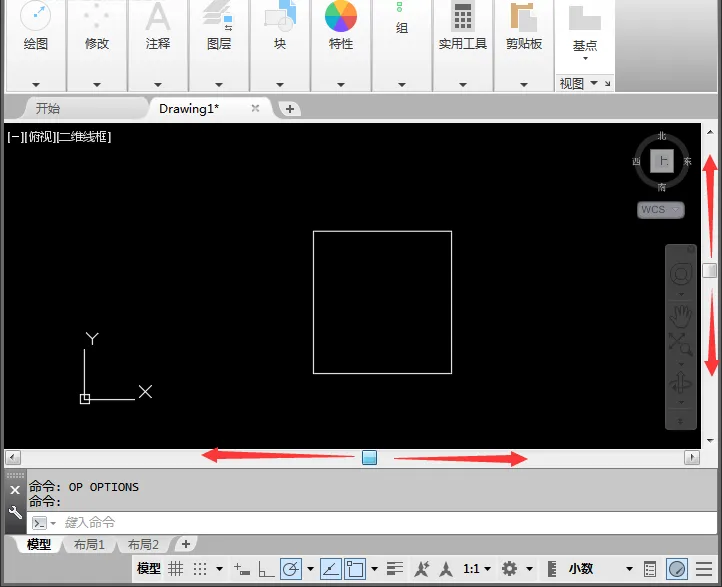Open the 剪贴板 (Clipboard) panel icon
The width and height of the screenshot is (722, 587).
pos(524,17)
